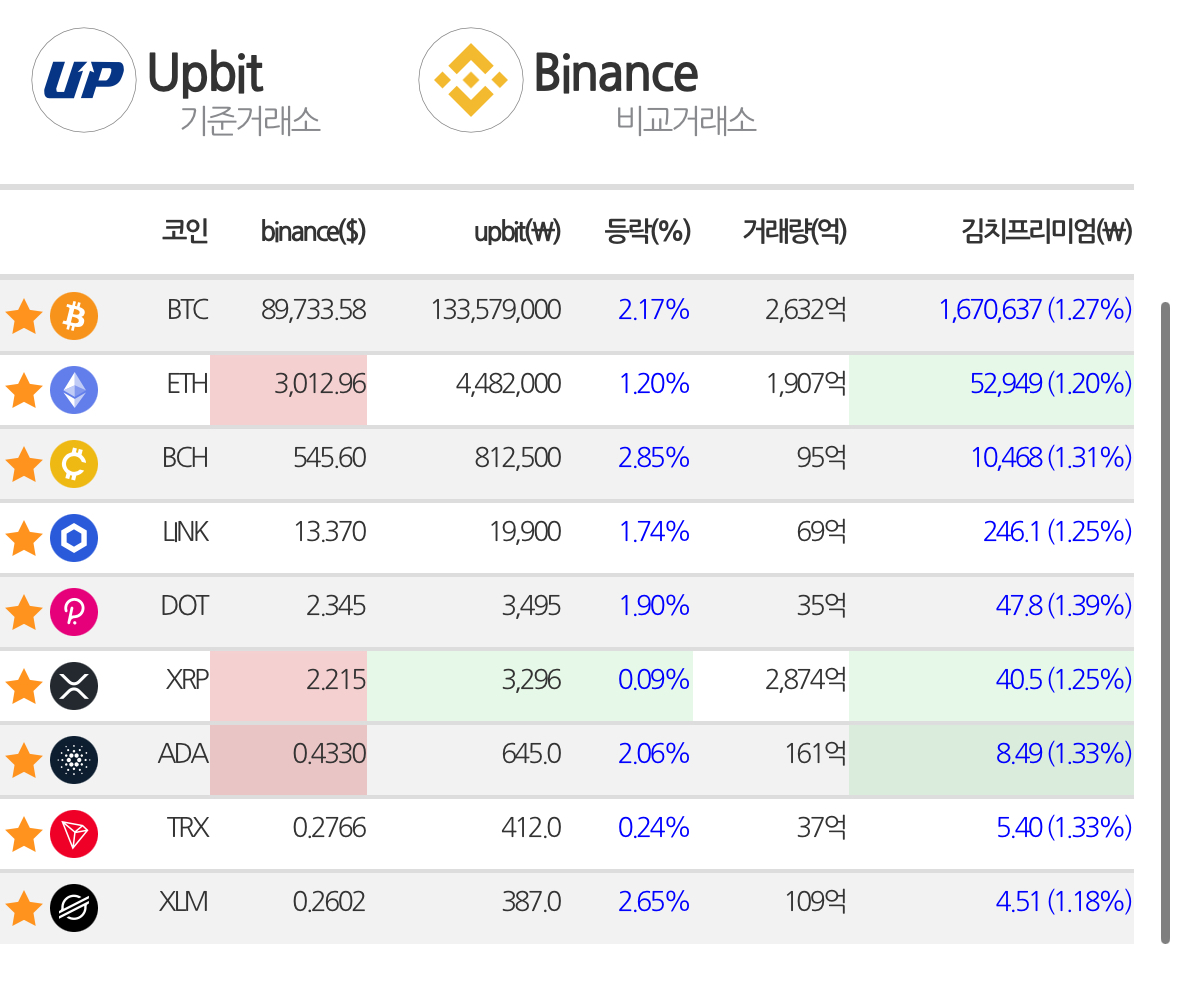
Task: Click LINK premium 246.1 (1.25%)
Action: tap(1058, 532)
